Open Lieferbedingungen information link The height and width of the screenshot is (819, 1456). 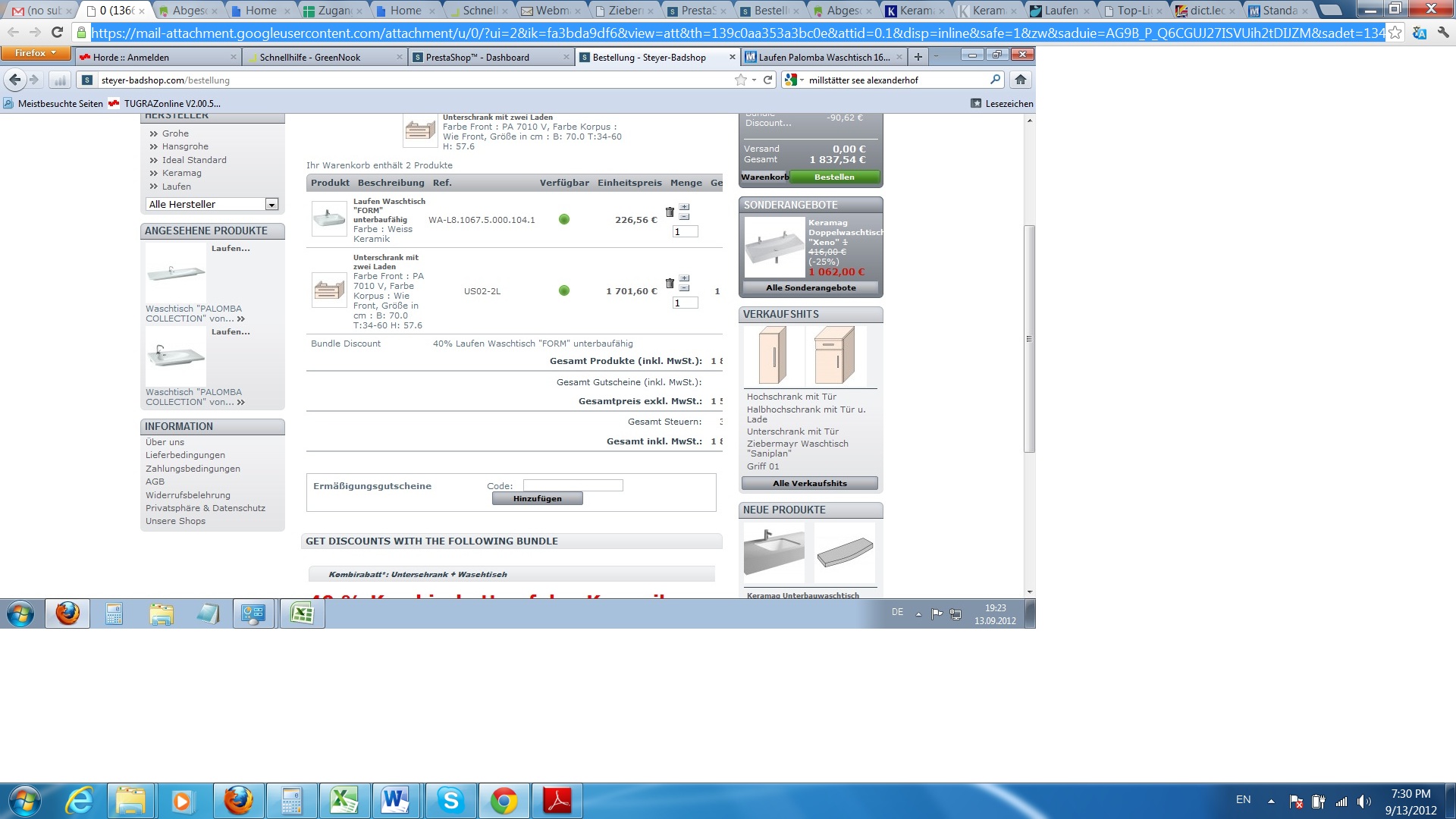point(185,455)
